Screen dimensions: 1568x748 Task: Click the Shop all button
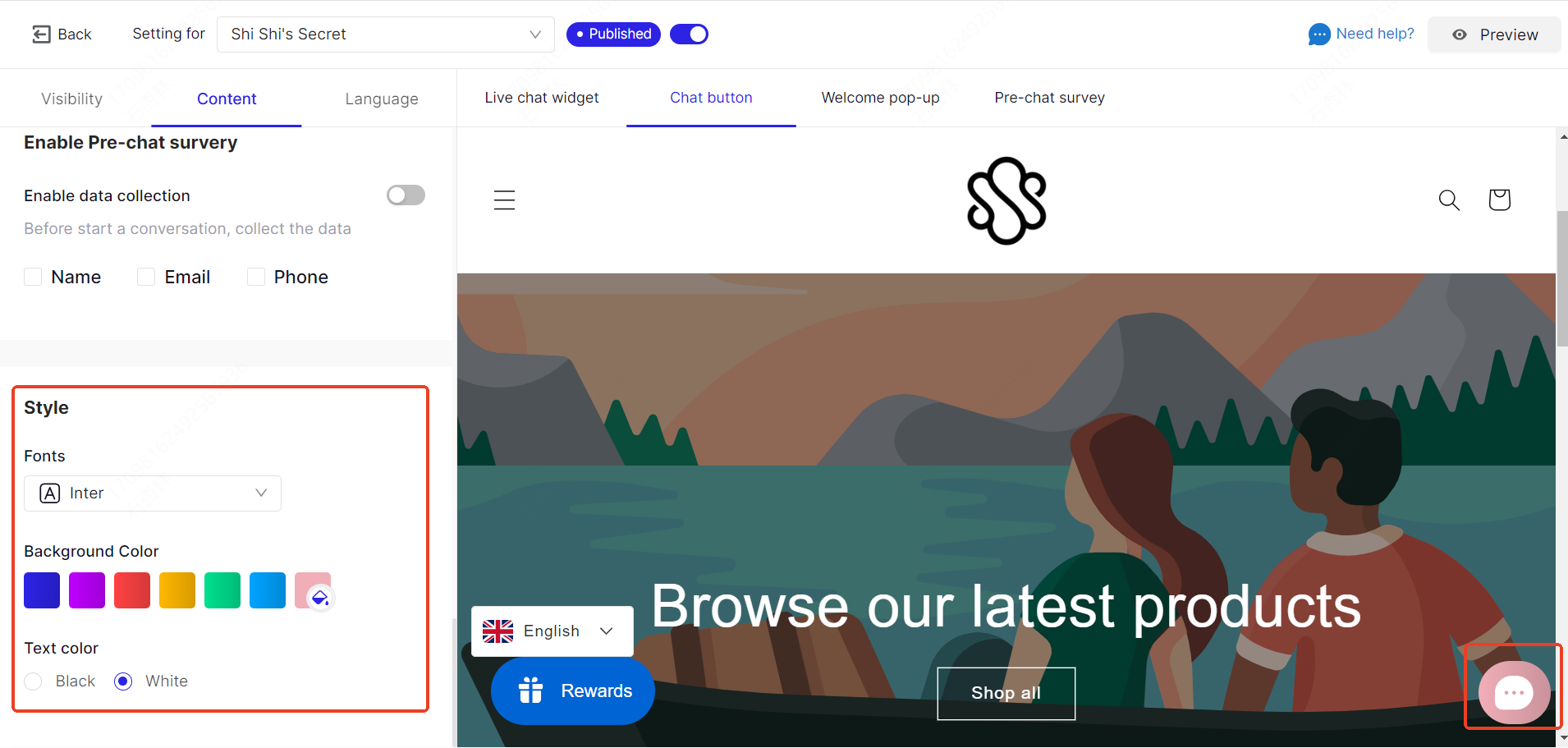[x=1006, y=694]
